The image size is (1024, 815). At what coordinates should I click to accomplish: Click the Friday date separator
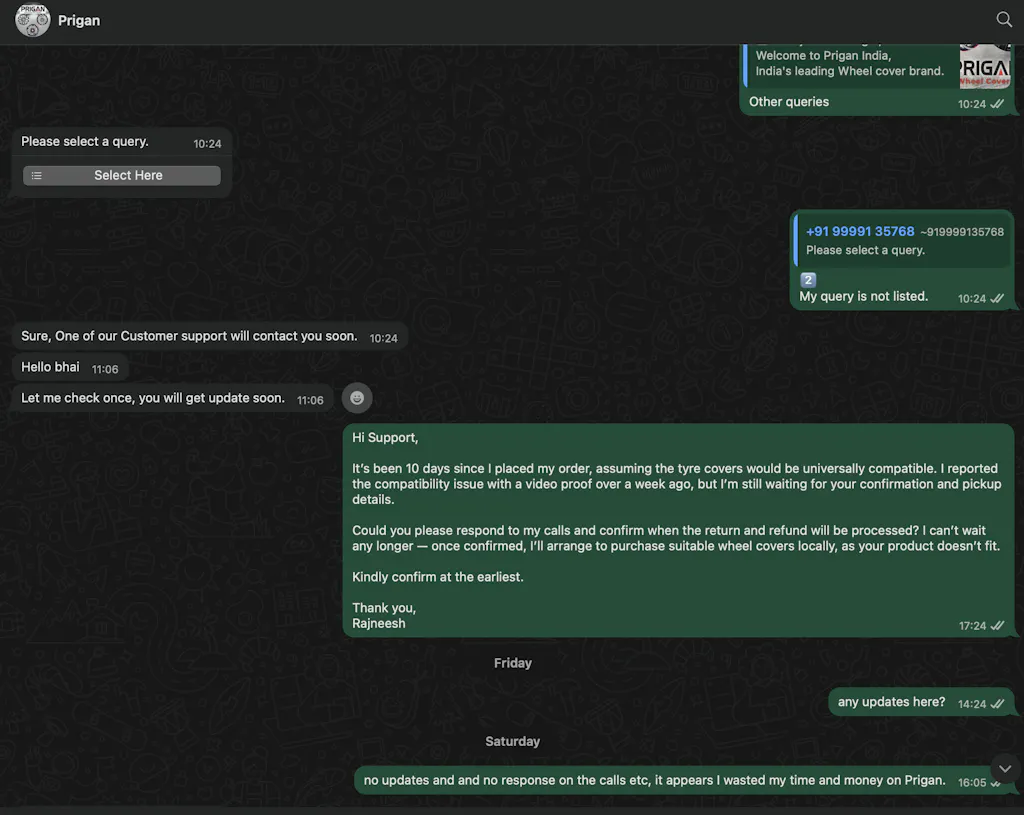pos(512,663)
